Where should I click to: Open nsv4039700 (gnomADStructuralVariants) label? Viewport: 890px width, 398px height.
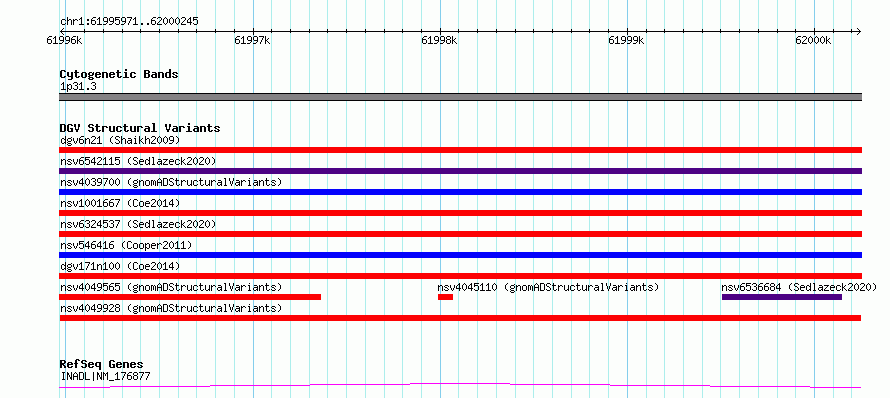point(171,182)
